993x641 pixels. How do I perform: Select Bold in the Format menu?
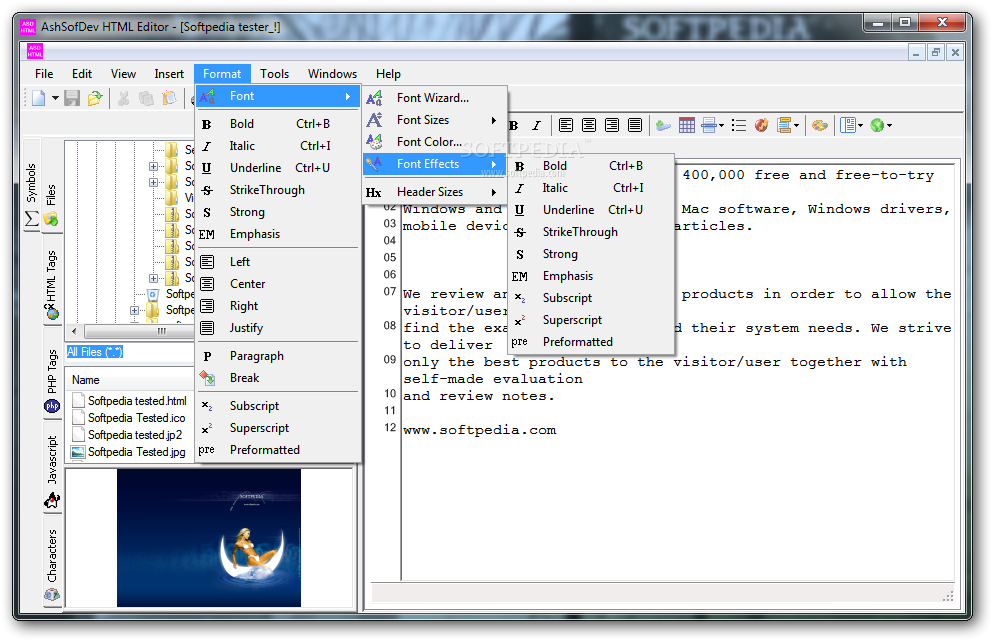pyautogui.click(x=278, y=124)
